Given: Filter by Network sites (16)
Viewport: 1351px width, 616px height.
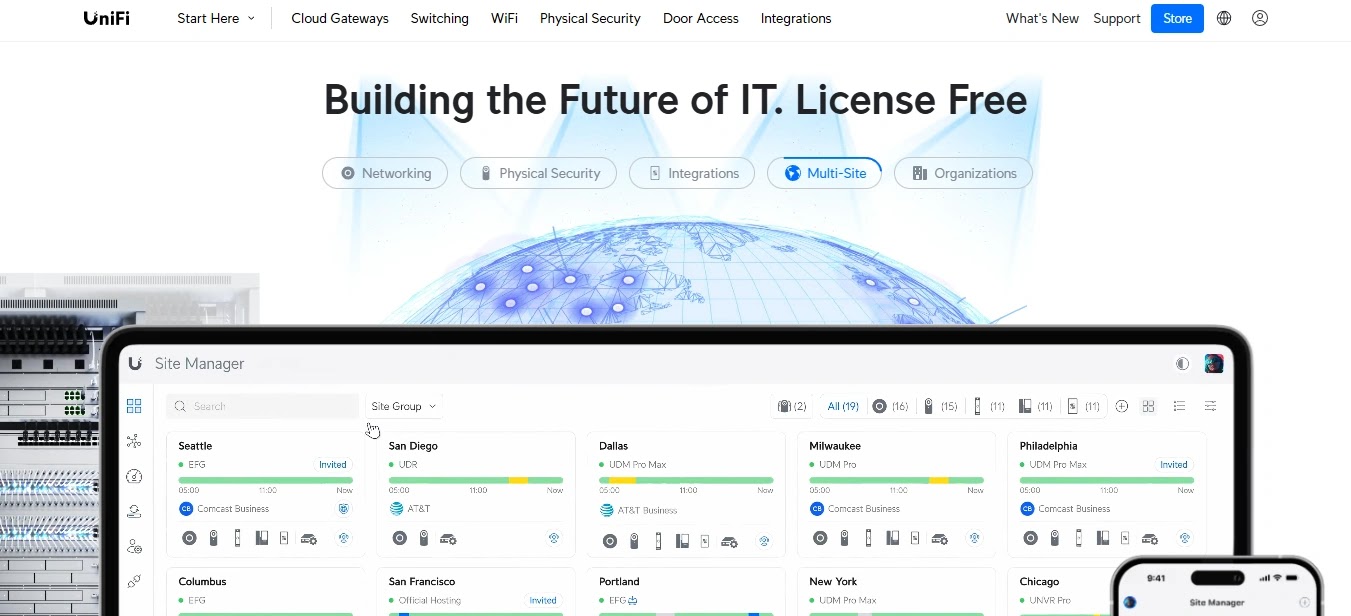Looking at the screenshot, I should 890,406.
